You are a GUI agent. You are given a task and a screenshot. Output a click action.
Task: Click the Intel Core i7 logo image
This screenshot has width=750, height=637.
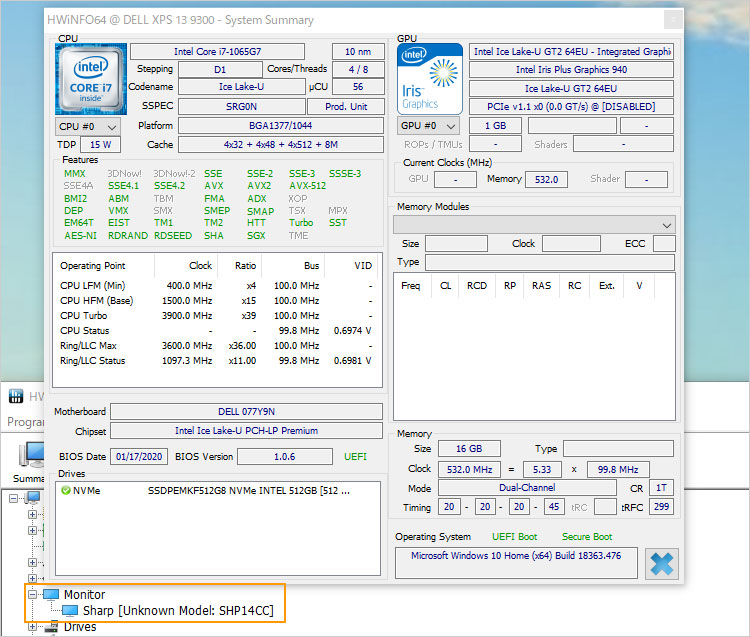pos(91,79)
